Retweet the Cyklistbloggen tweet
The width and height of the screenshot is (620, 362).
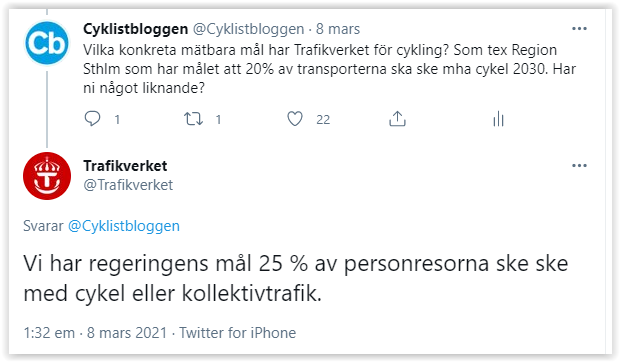click(x=193, y=119)
